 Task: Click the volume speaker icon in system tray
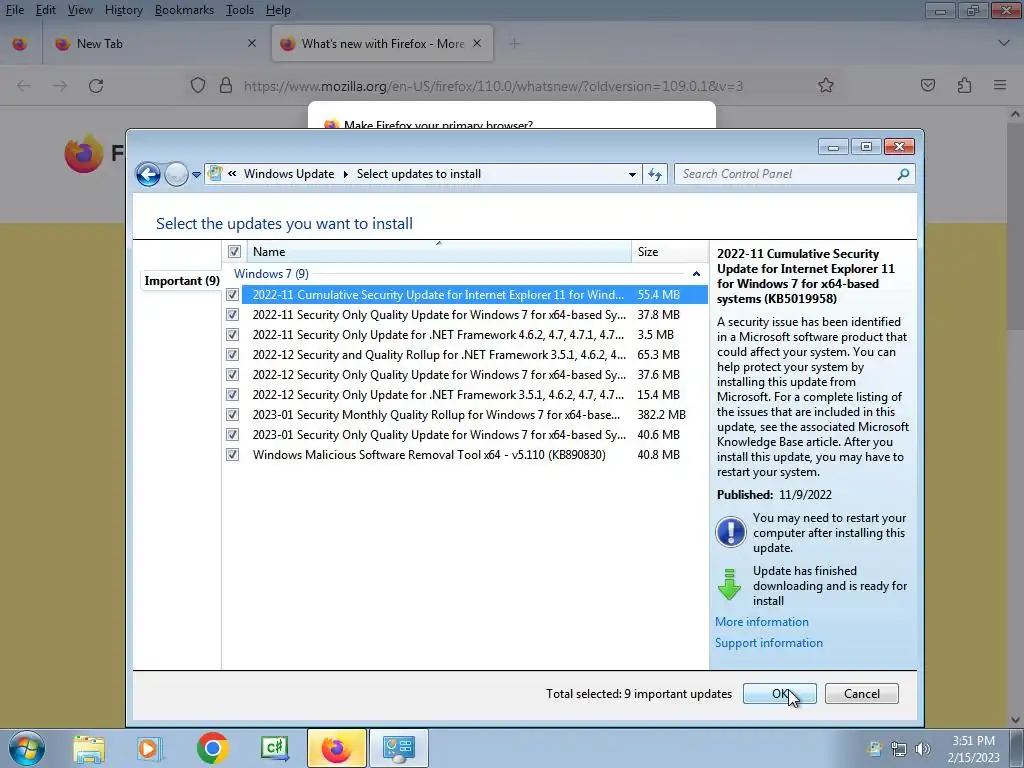(922, 749)
